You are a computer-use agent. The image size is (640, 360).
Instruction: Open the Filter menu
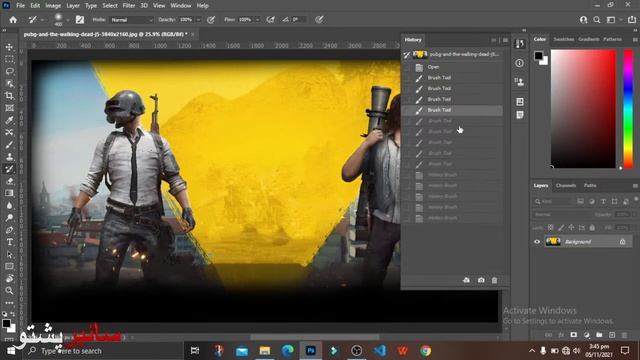129,6
